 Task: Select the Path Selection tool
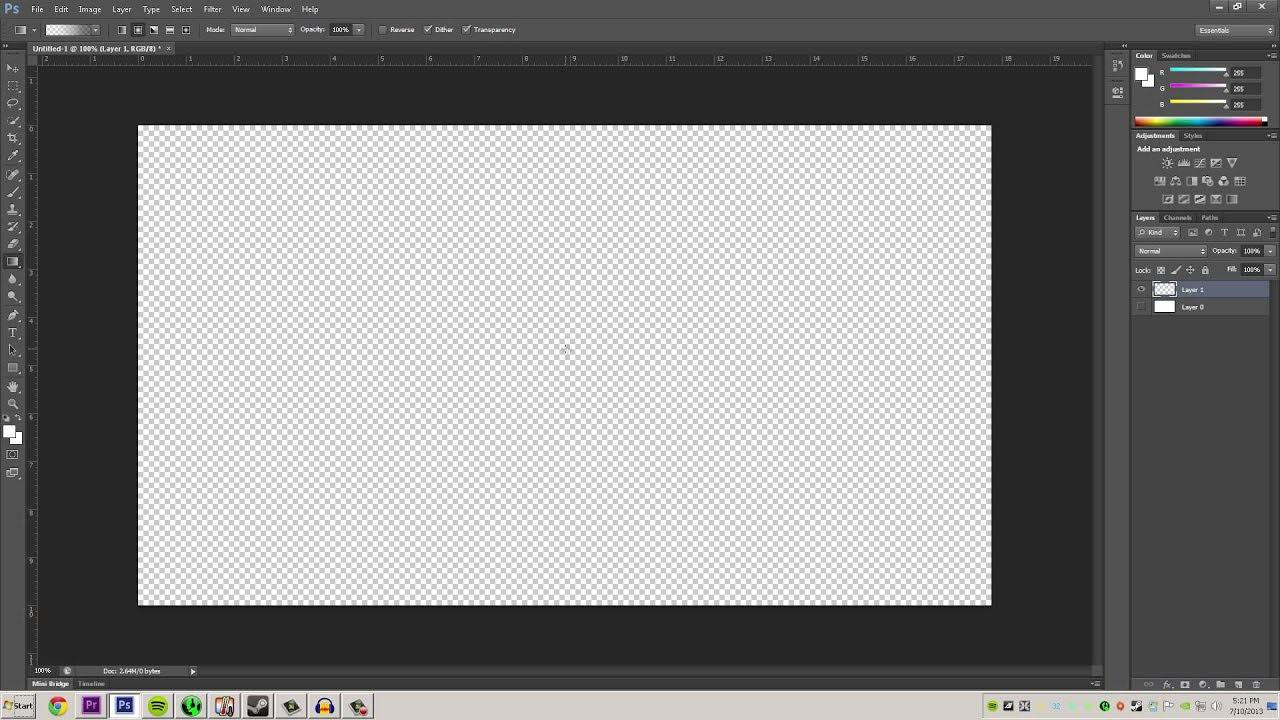pyautogui.click(x=13, y=350)
